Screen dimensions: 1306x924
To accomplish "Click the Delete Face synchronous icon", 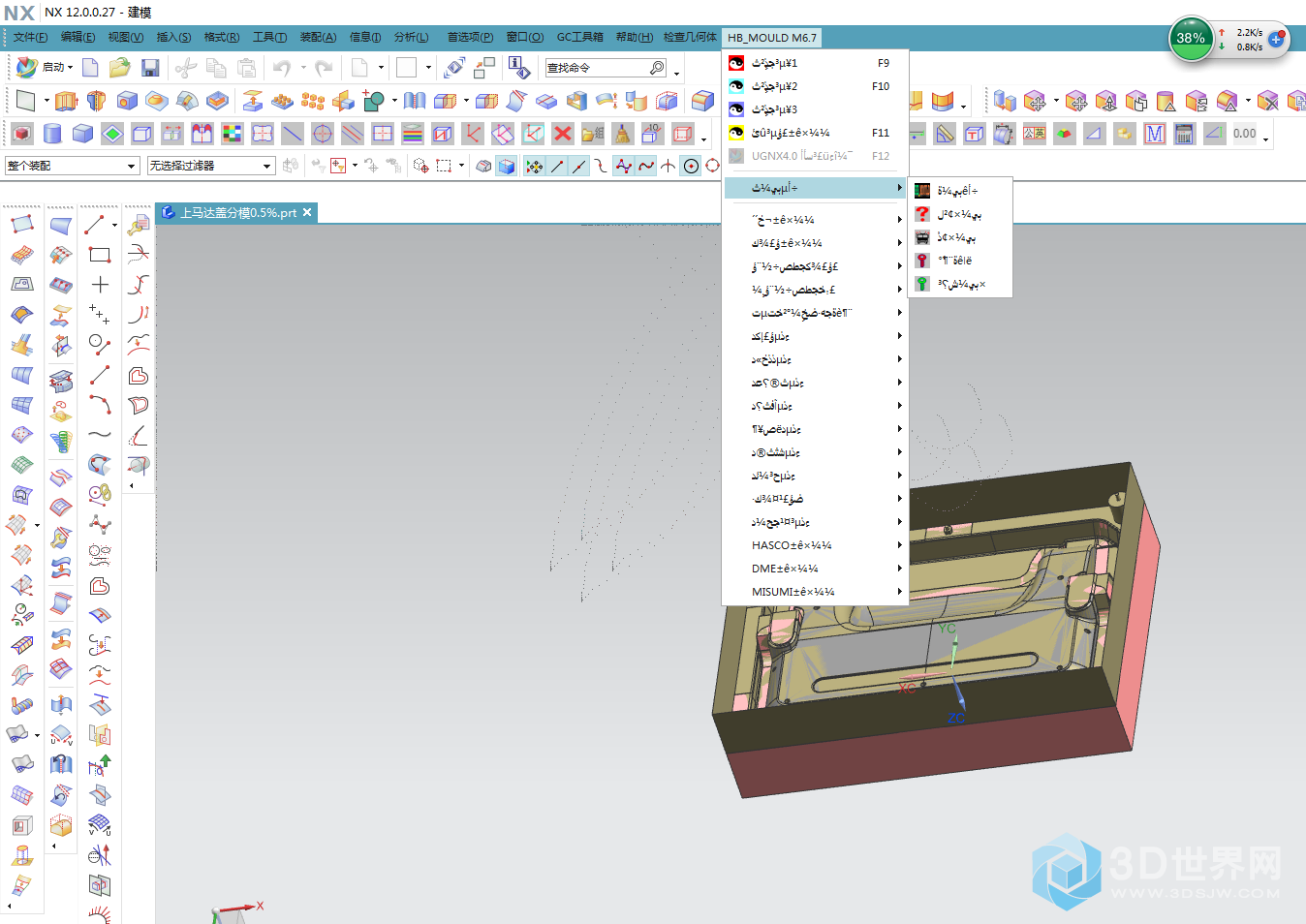I will coord(1268,101).
